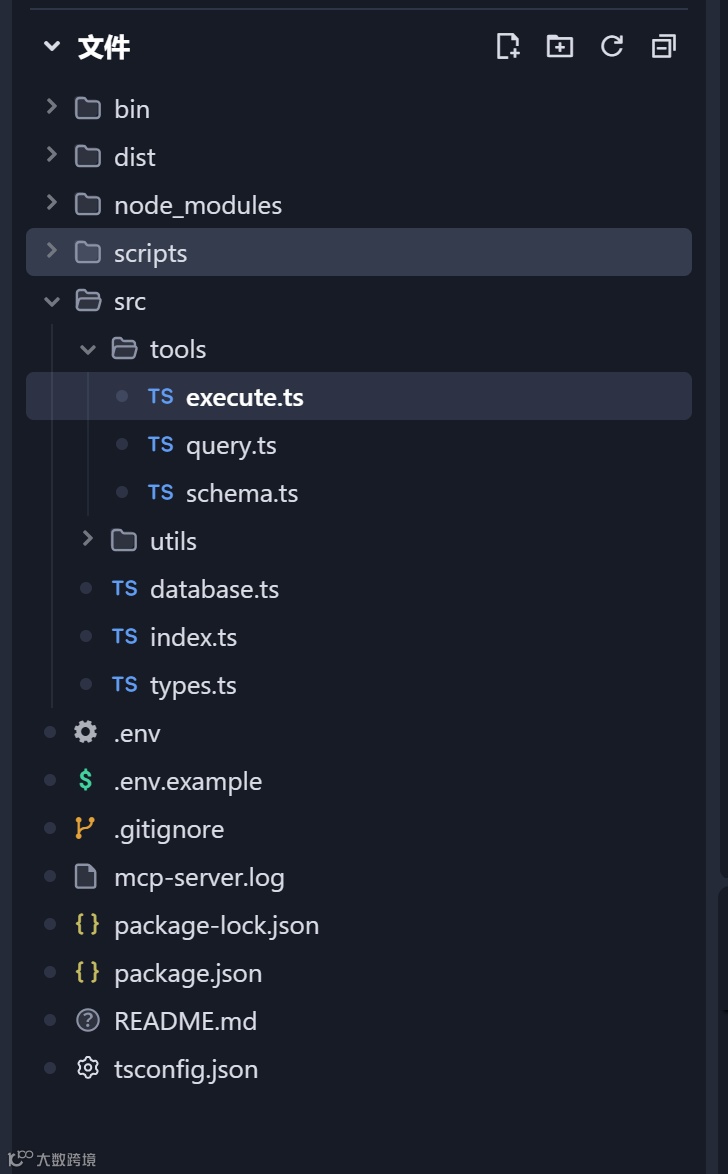
Task: Click the new file icon
Action: click(508, 46)
